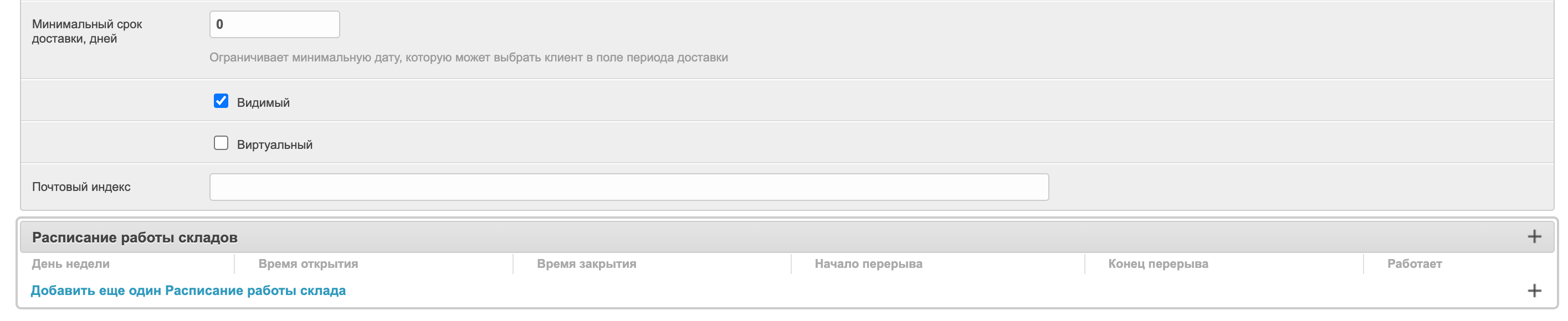The height and width of the screenshot is (321, 1568).
Task: Select the Начало перерыва column header
Action: 868,264
